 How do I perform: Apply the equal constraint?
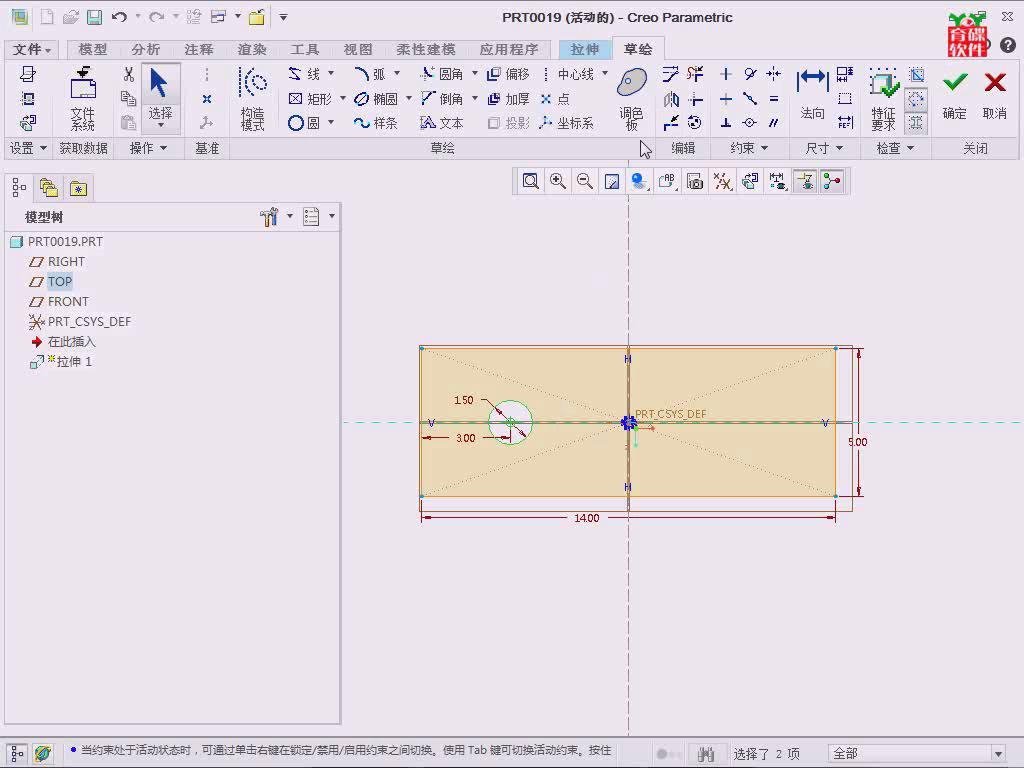coord(774,99)
